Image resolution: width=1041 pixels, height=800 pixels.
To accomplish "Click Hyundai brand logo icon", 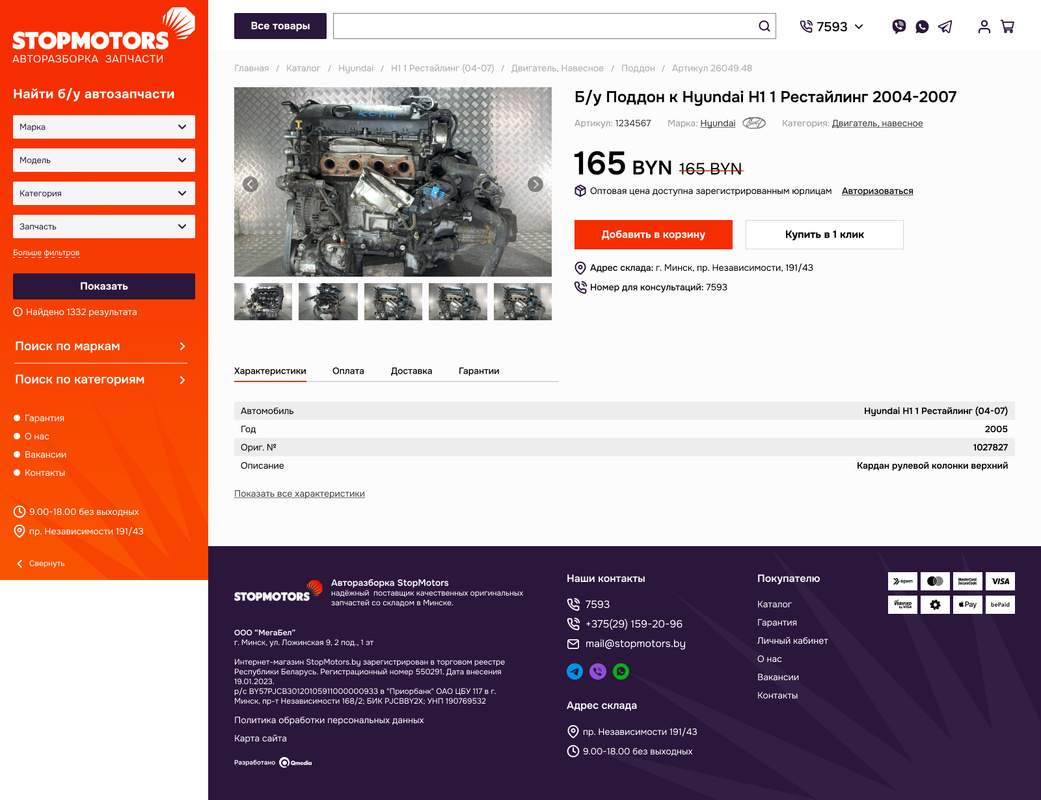I will click(754, 123).
